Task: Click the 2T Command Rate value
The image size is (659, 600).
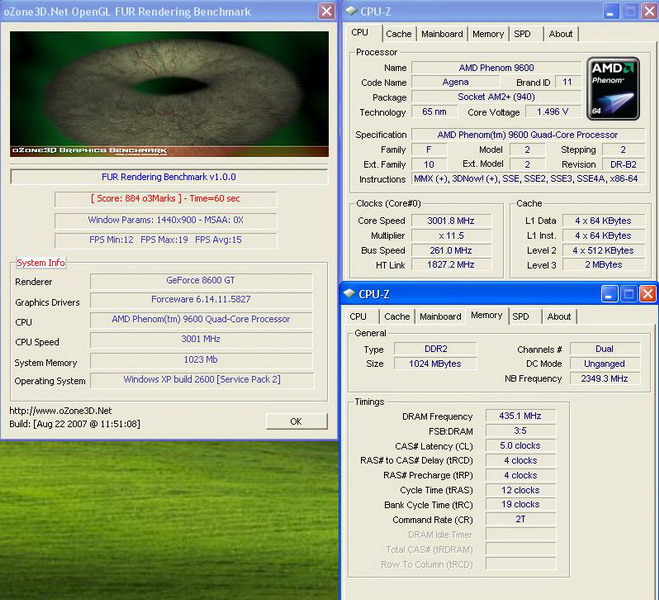Action: [x=520, y=519]
